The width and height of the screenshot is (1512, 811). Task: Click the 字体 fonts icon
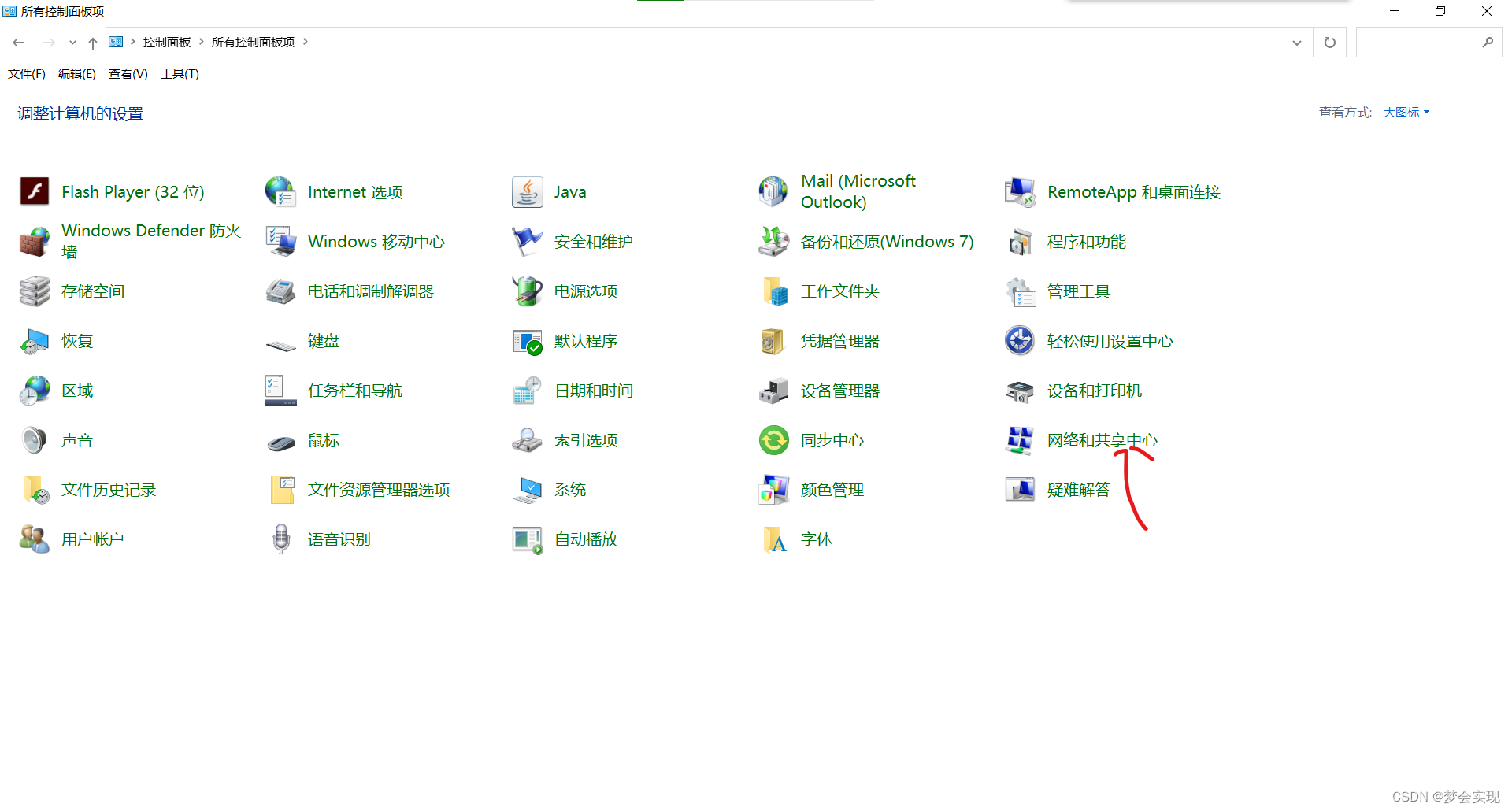tap(774, 539)
